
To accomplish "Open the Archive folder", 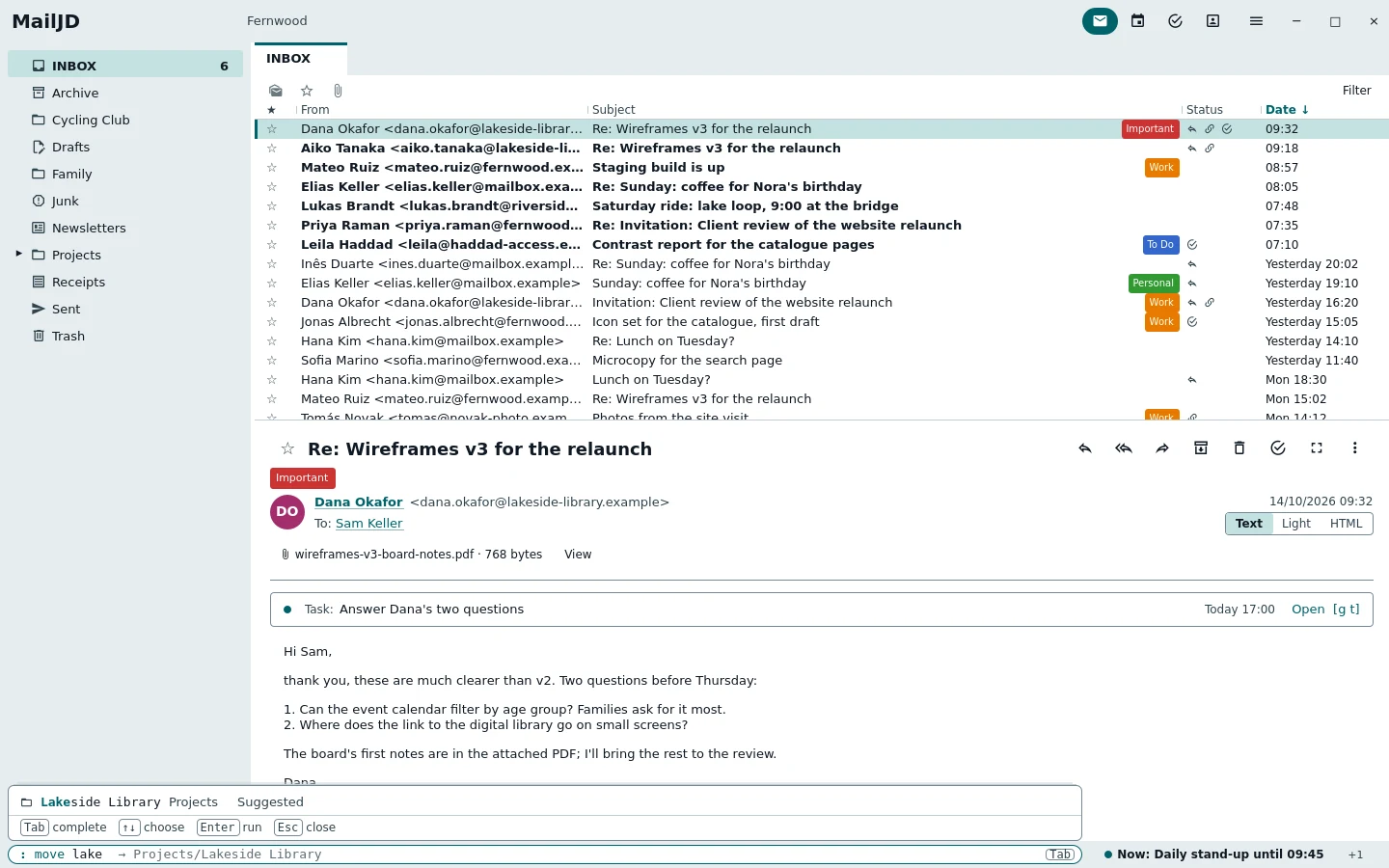I will 125,93.
